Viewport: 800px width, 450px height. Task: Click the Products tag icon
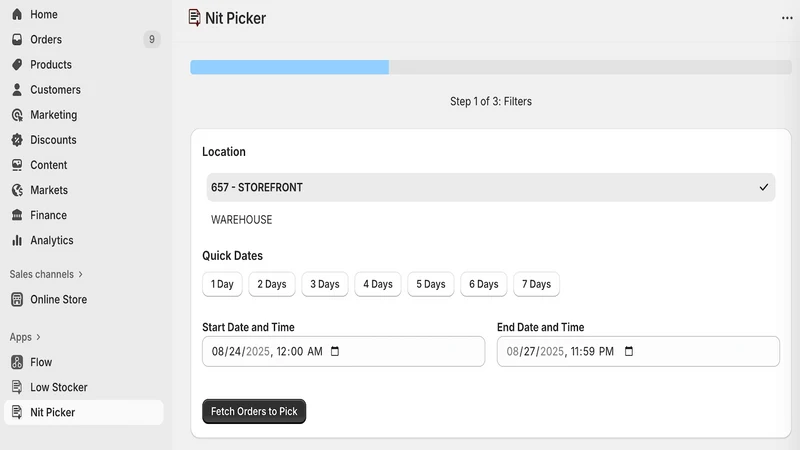tap(17, 64)
